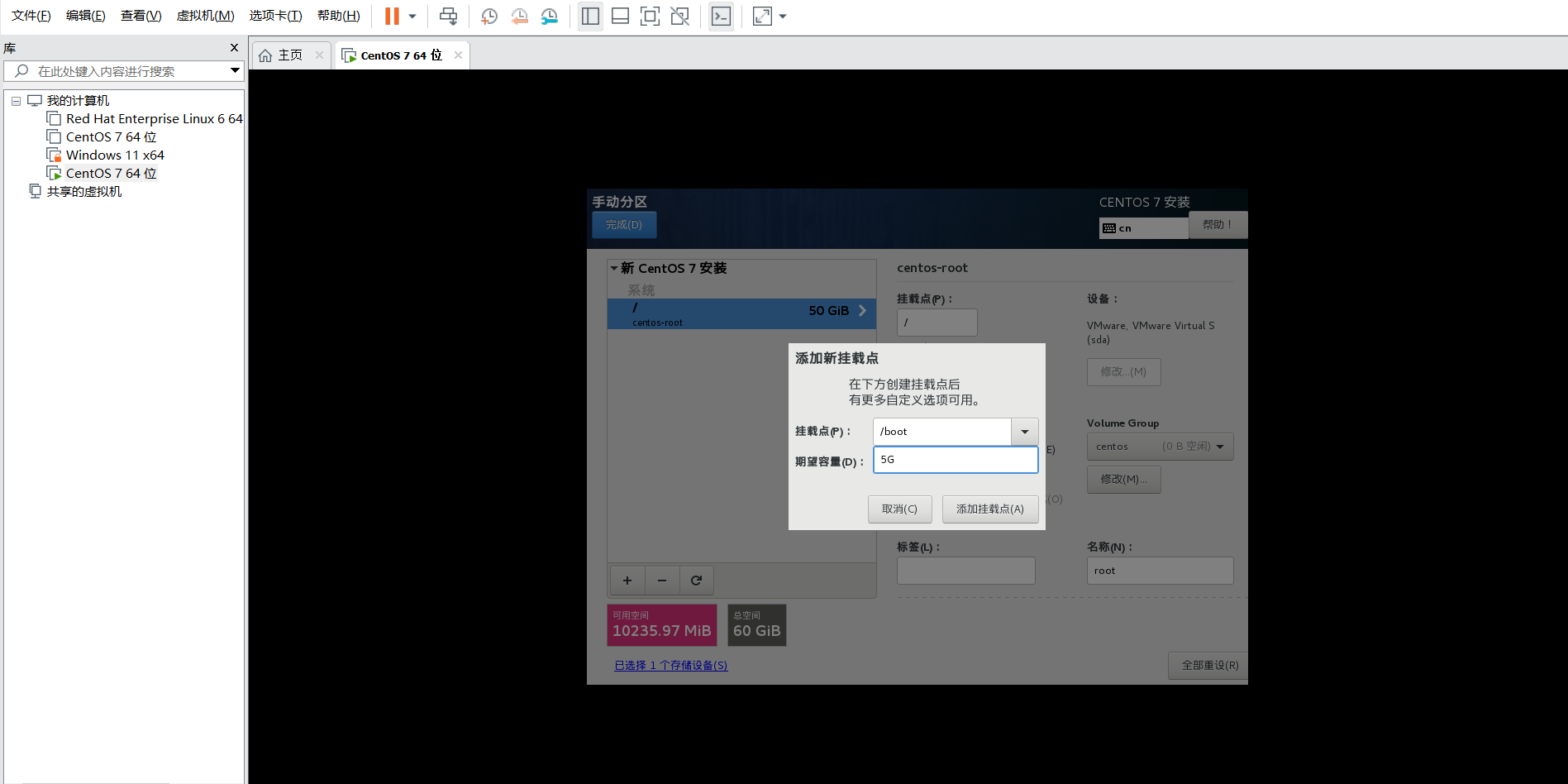Click the cn keyboard layout indicator

(x=1144, y=228)
